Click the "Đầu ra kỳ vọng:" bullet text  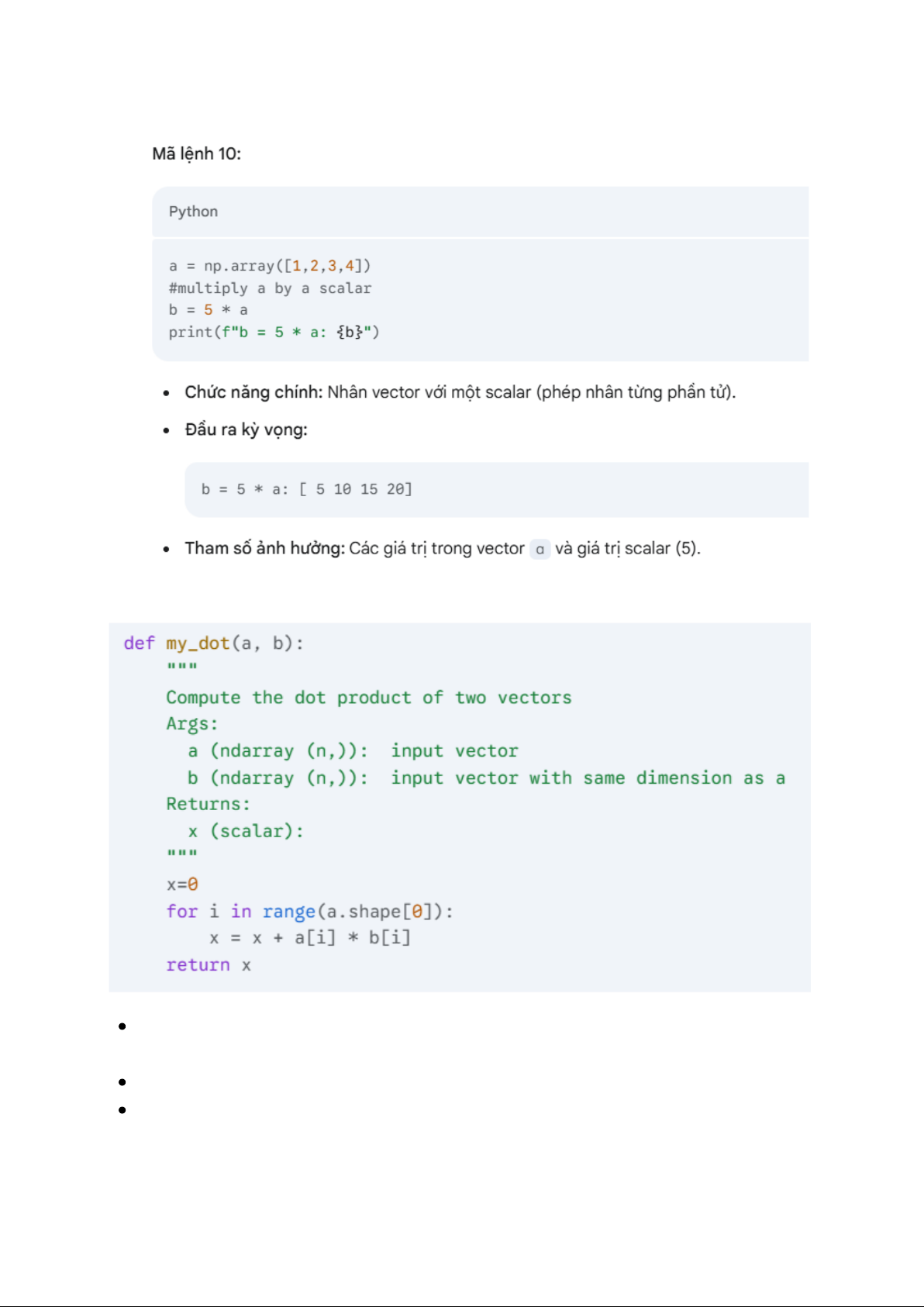246,429
